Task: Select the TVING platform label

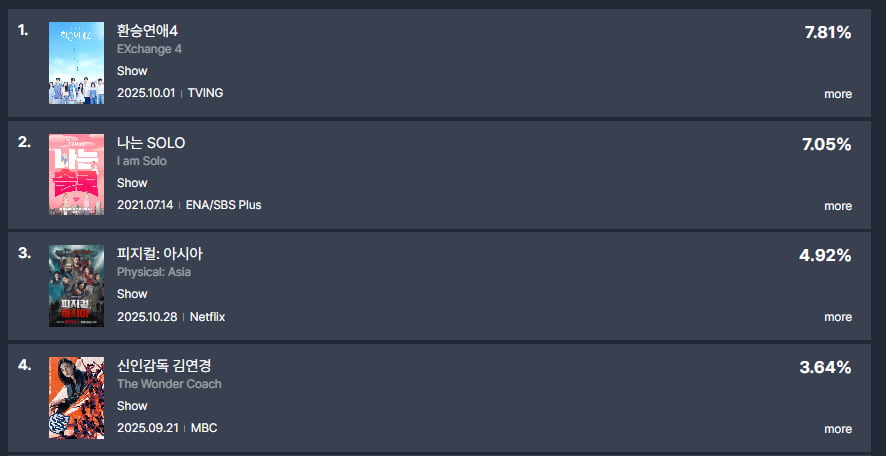Action: point(205,93)
